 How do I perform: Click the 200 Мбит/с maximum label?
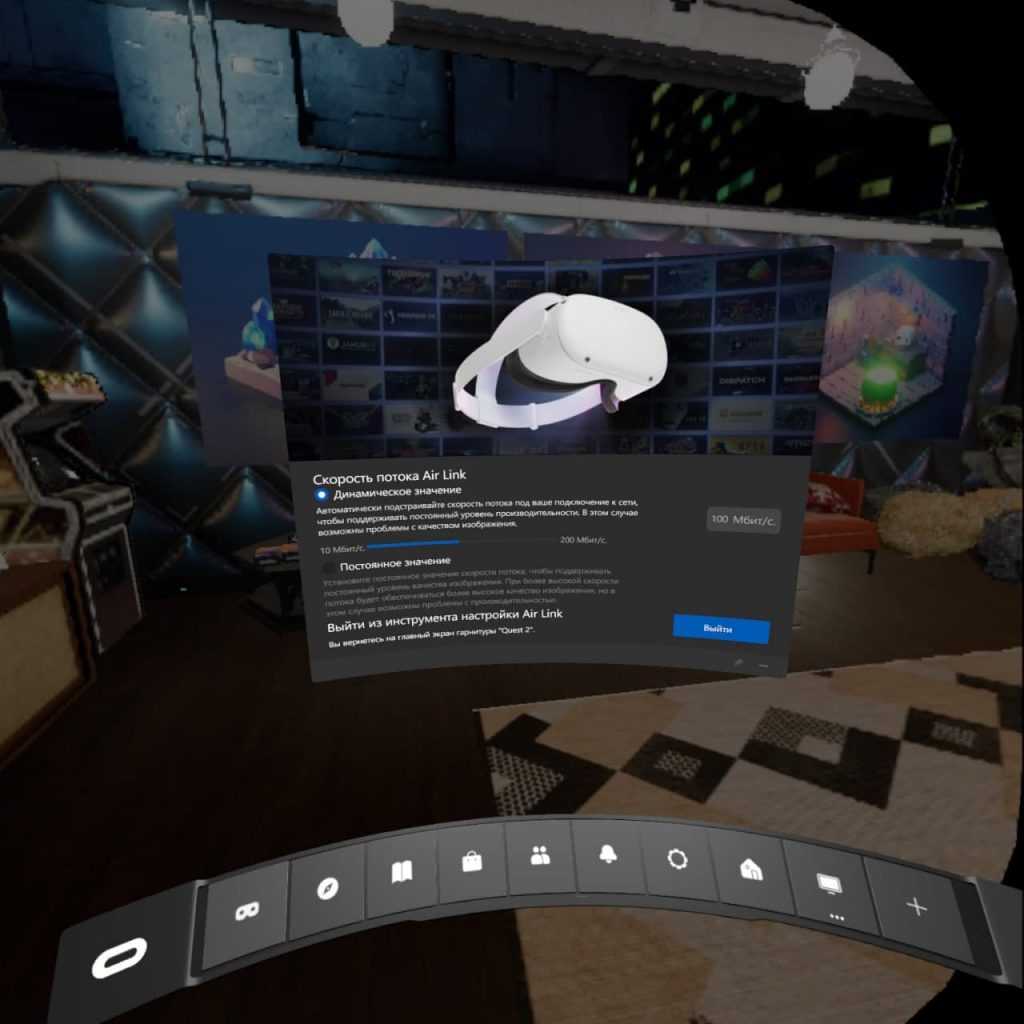pos(583,540)
